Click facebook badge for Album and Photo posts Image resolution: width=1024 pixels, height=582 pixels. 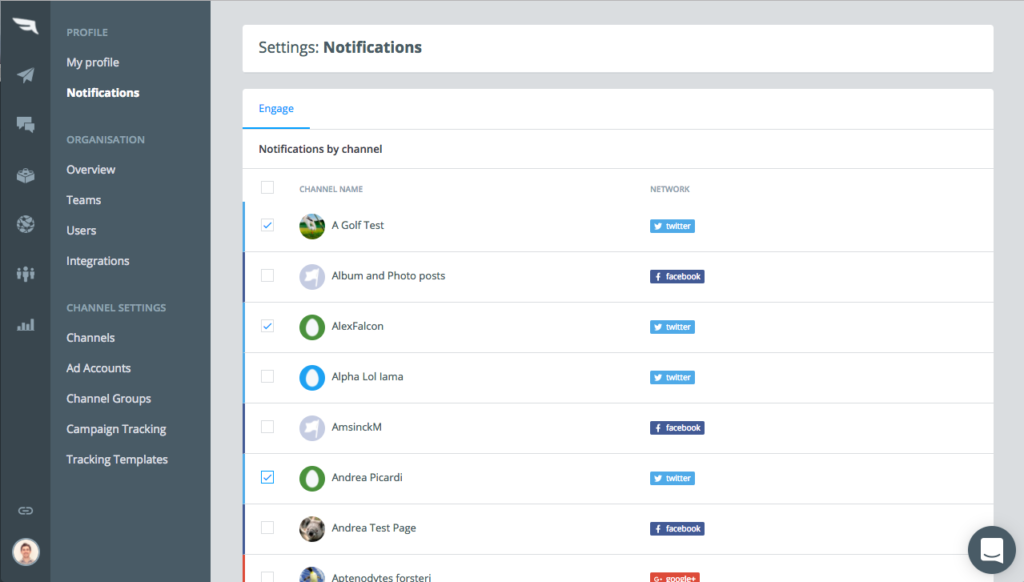coord(677,276)
